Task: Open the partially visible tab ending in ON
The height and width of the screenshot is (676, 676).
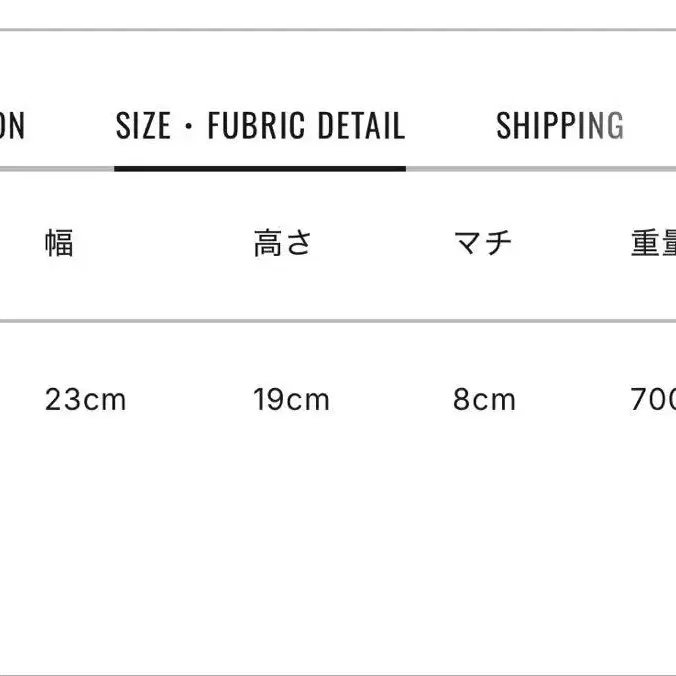Action: click(x=12, y=125)
